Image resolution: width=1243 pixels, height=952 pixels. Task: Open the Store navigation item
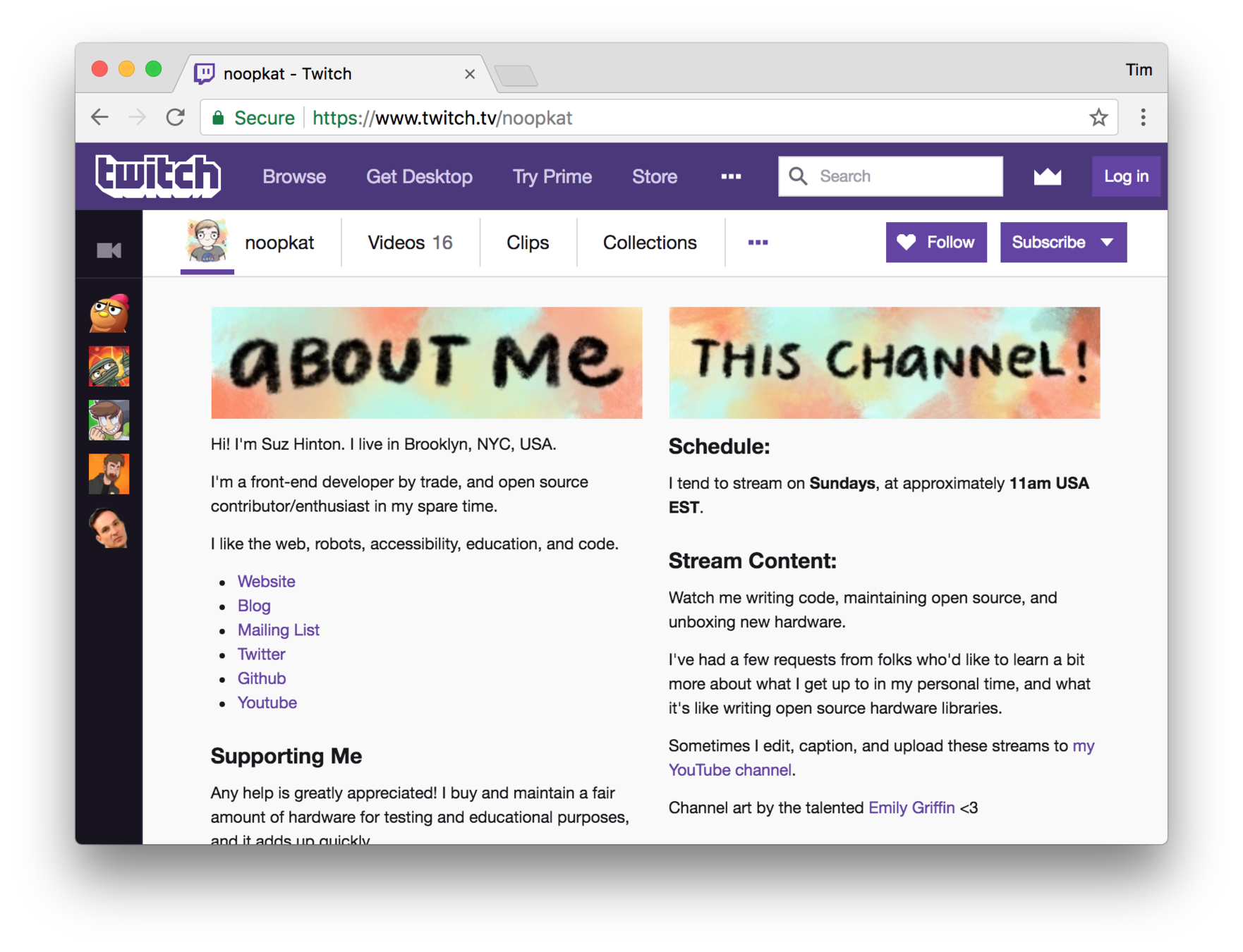click(x=655, y=176)
